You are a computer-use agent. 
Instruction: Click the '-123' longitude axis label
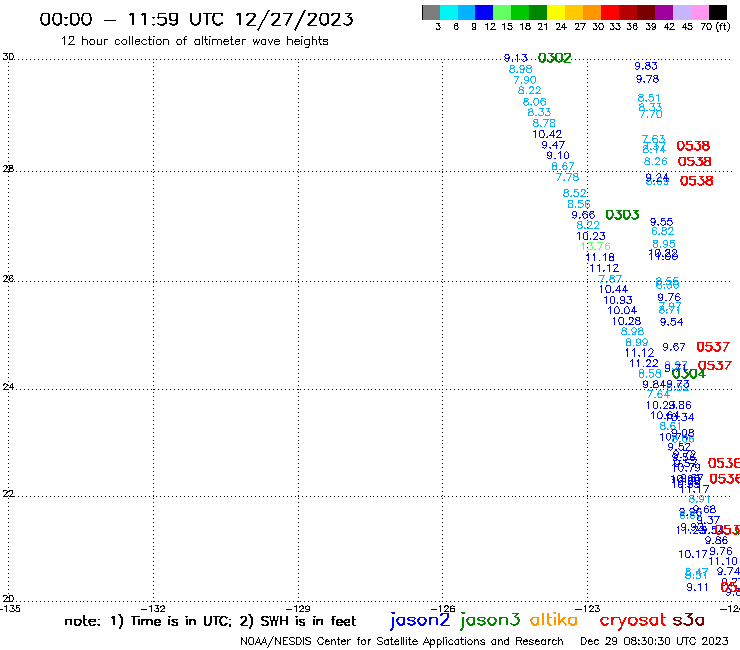tap(588, 608)
